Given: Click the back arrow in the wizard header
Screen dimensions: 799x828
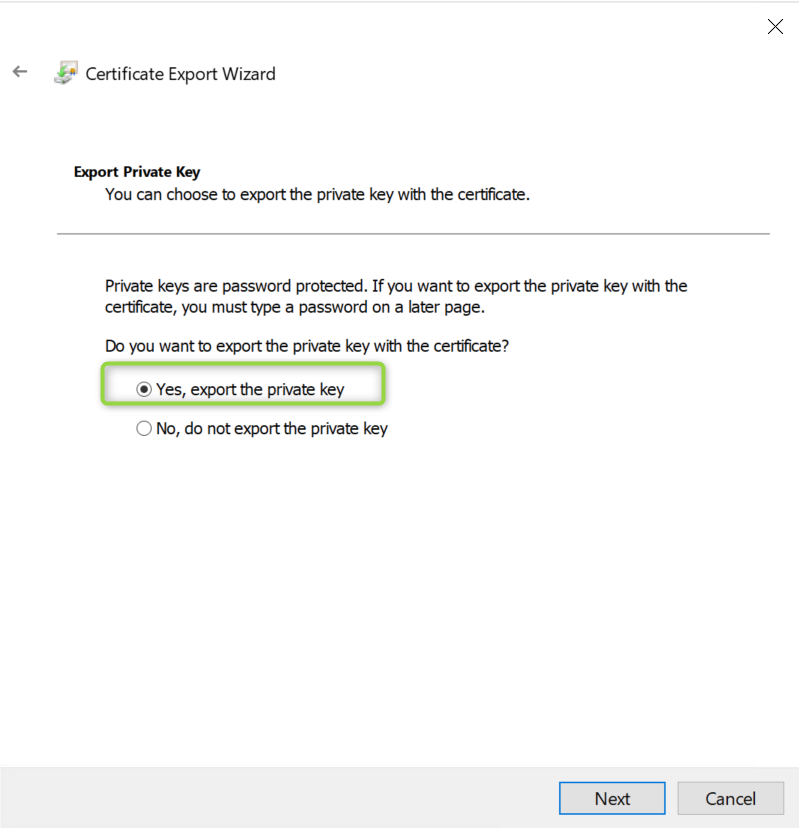Looking at the screenshot, I should pos(20,72).
